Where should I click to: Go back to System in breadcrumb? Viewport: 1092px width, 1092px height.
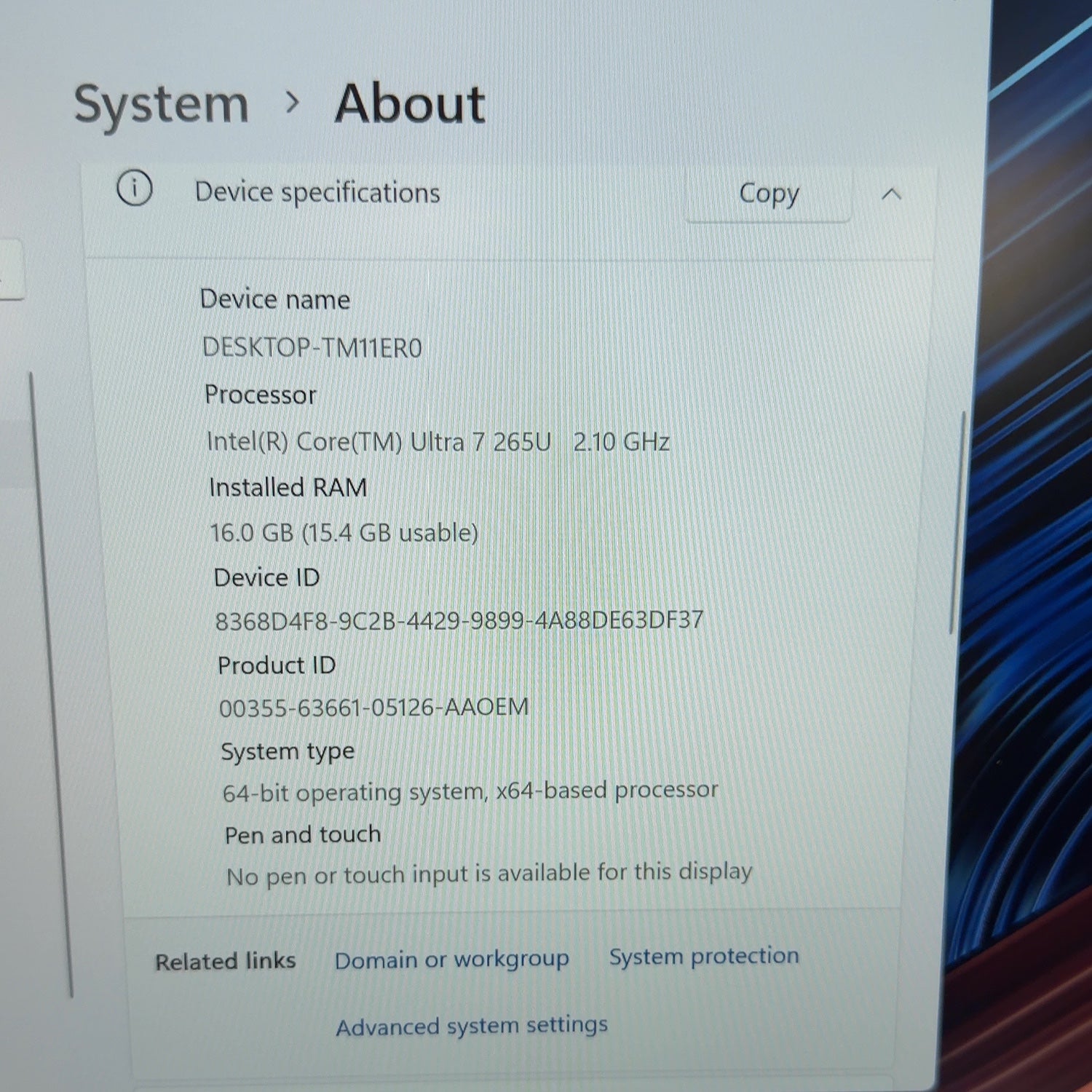(x=162, y=105)
